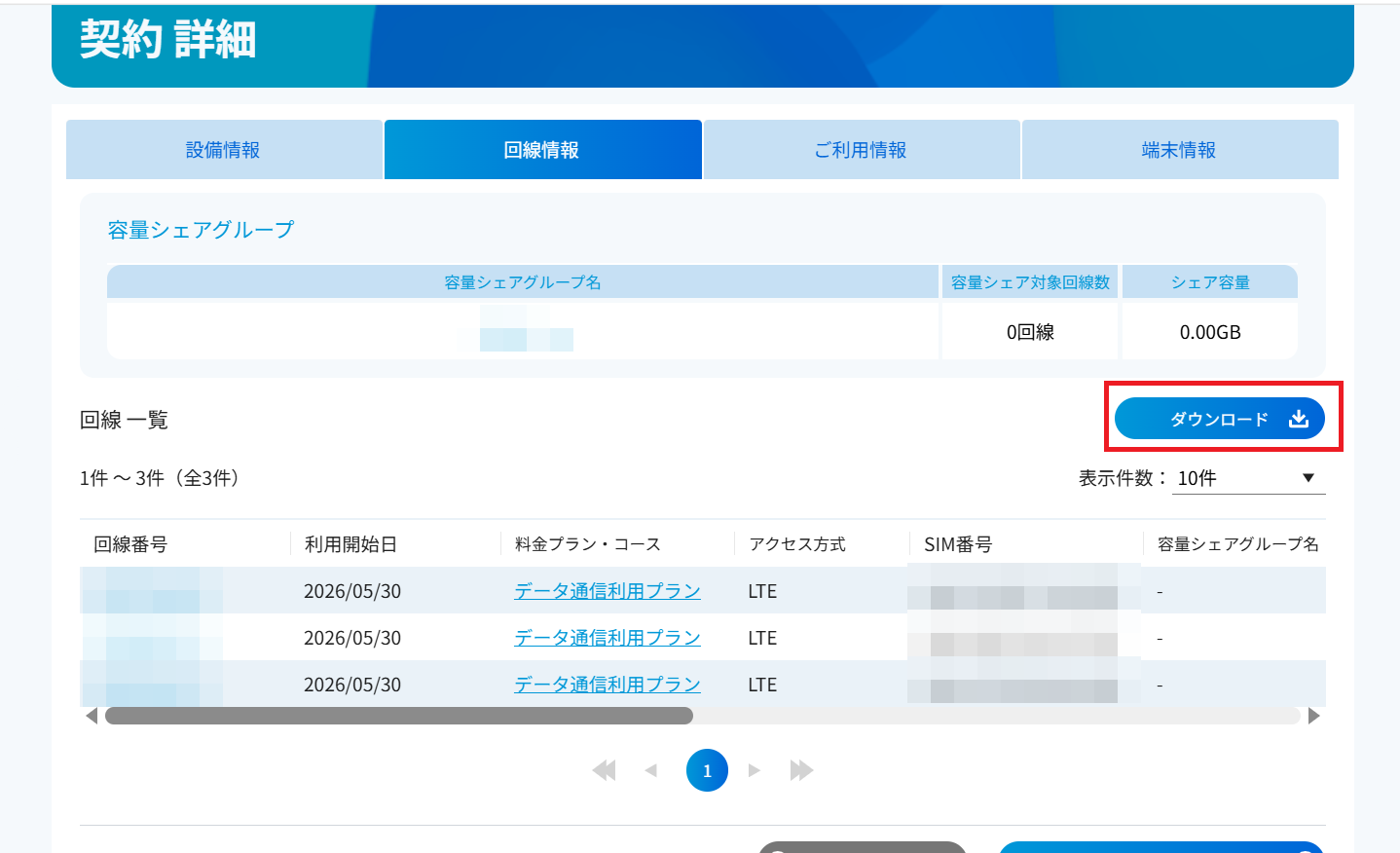
Task: Click the ダウンロード button
Action: click(x=1220, y=419)
